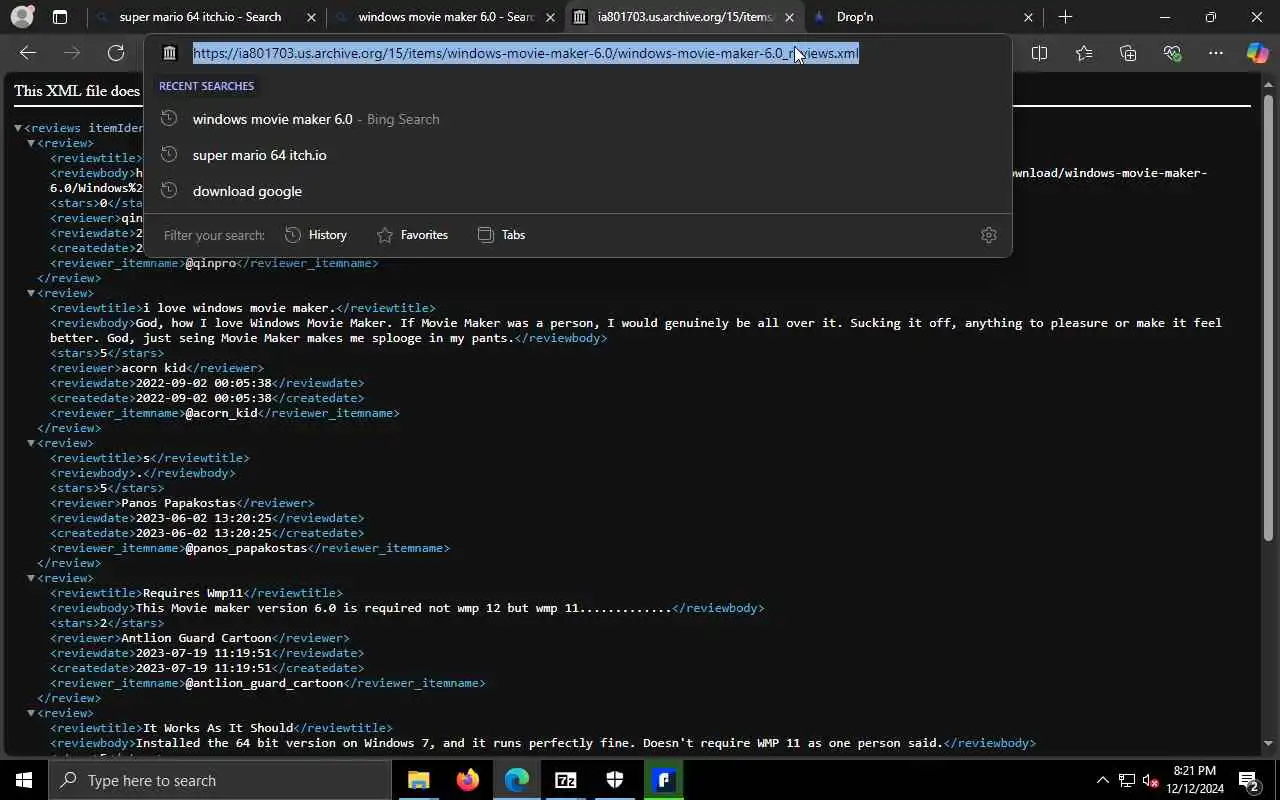The image size is (1280, 800).
Task: Add a new browser tab
Action: click(x=1065, y=17)
